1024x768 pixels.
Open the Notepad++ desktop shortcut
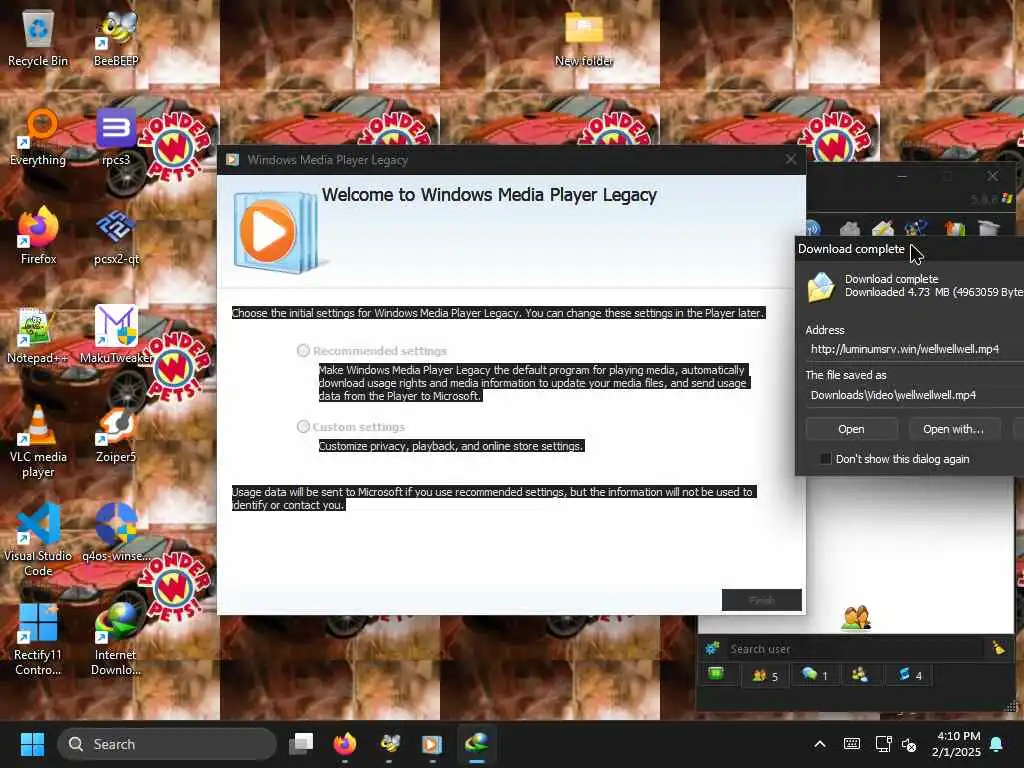point(38,336)
